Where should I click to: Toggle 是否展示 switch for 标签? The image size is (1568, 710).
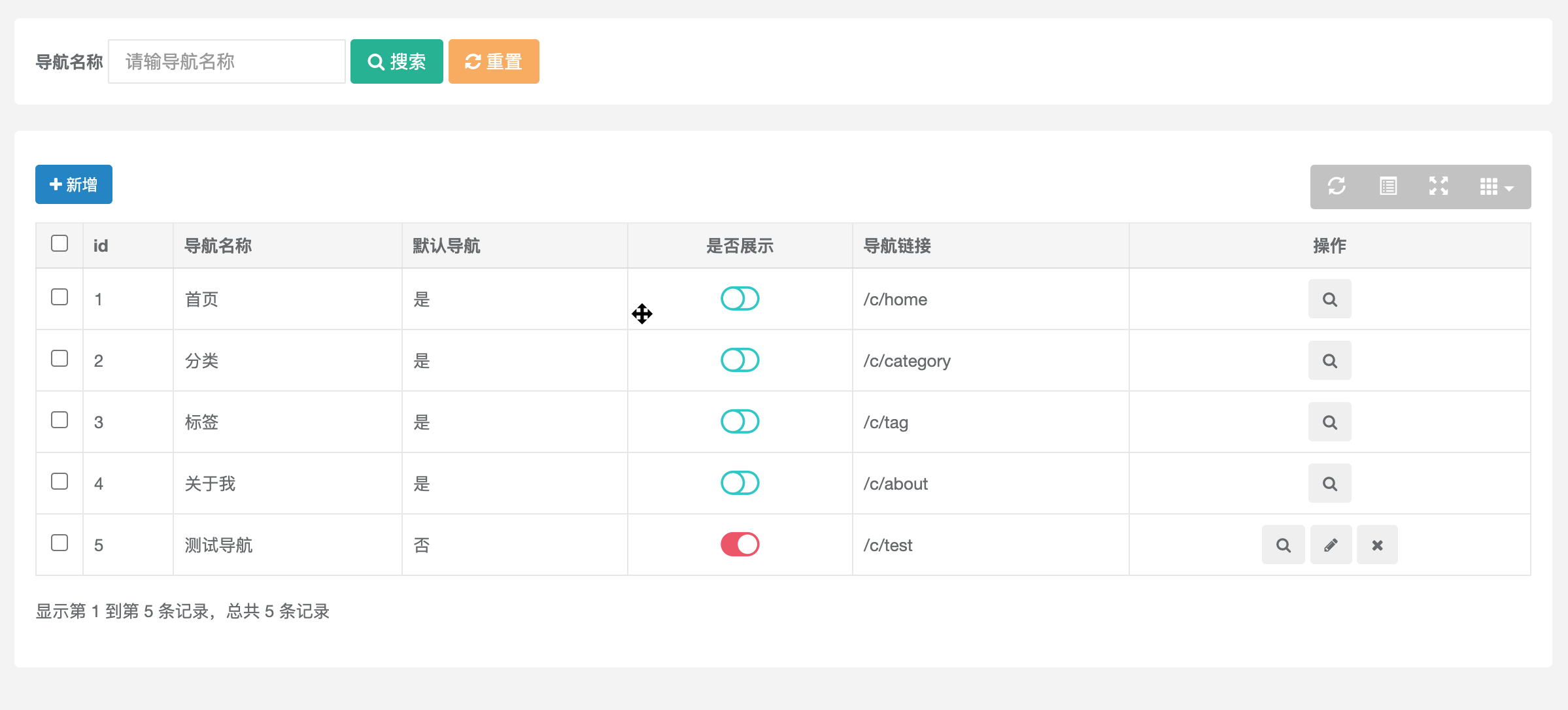(x=740, y=422)
